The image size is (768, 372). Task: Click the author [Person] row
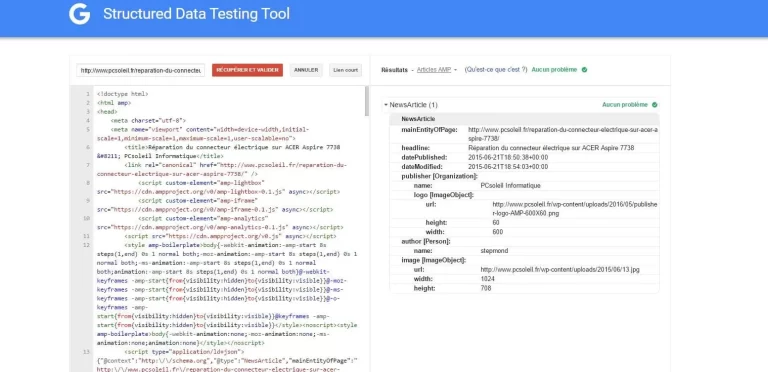pyautogui.click(x=524, y=241)
